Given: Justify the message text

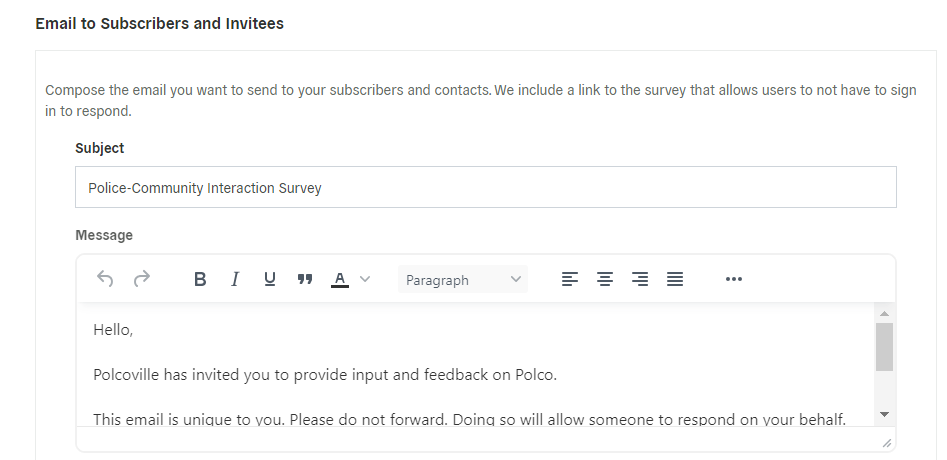Looking at the screenshot, I should [x=675, y=280].
